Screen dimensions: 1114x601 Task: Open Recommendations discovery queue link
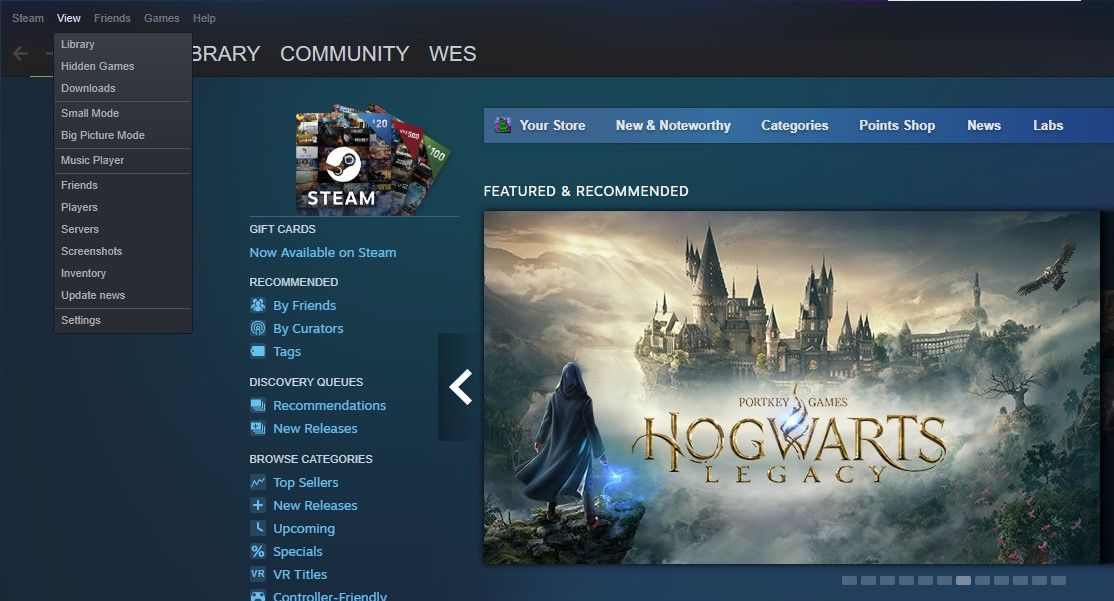[329, 405]
